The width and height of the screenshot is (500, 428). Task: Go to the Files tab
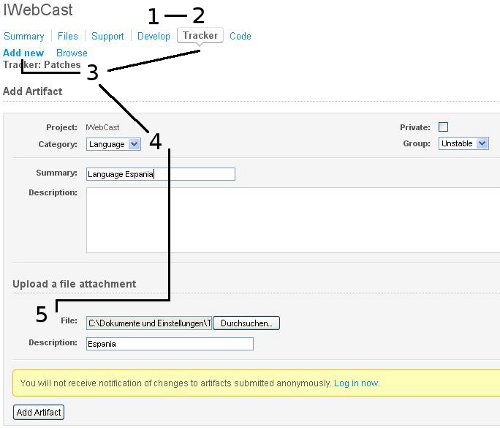tap(68, 36)
